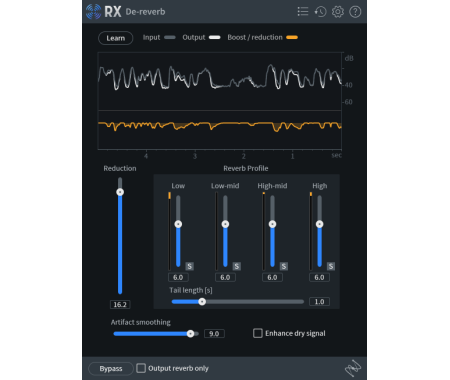Click the Low-mid band value field
450x380 pixels.
[225, 277]
